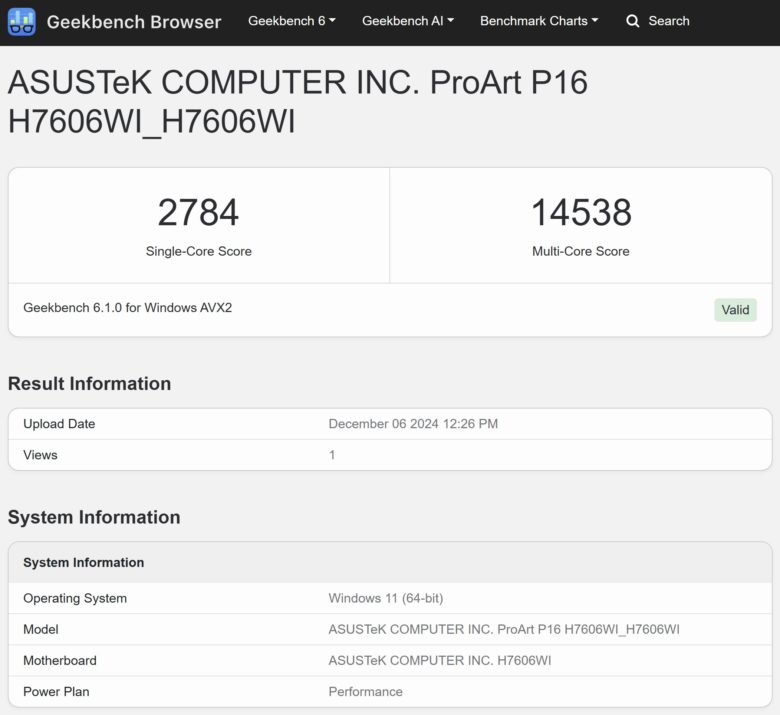Click the green Valid badge
Screen dimensions: 780x715
(735, 309)
